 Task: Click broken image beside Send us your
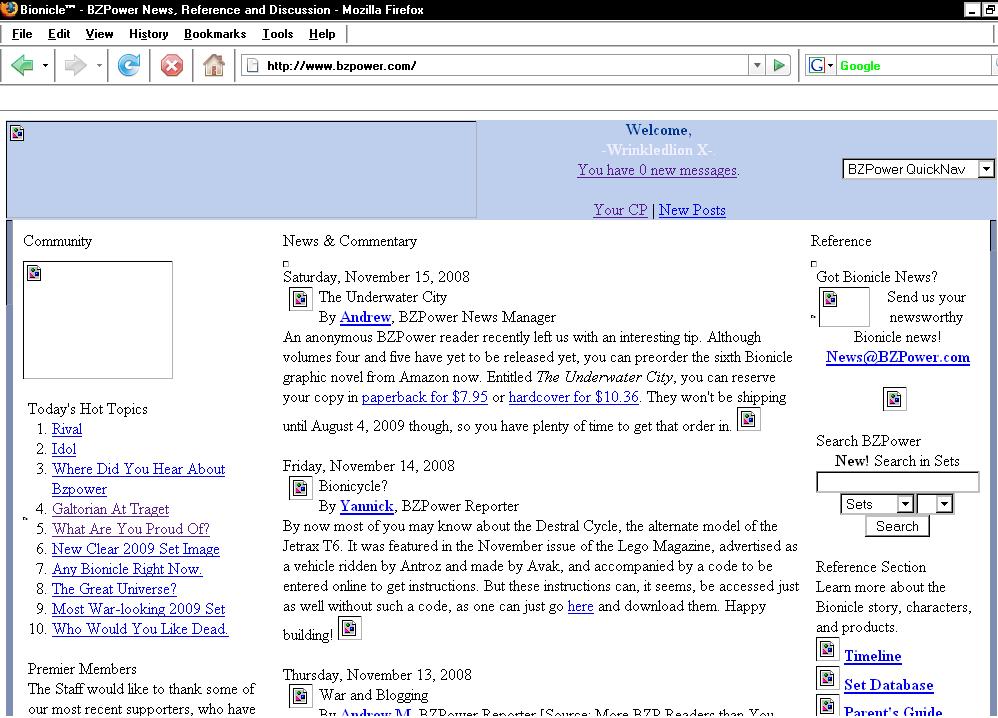coord(844,307)
